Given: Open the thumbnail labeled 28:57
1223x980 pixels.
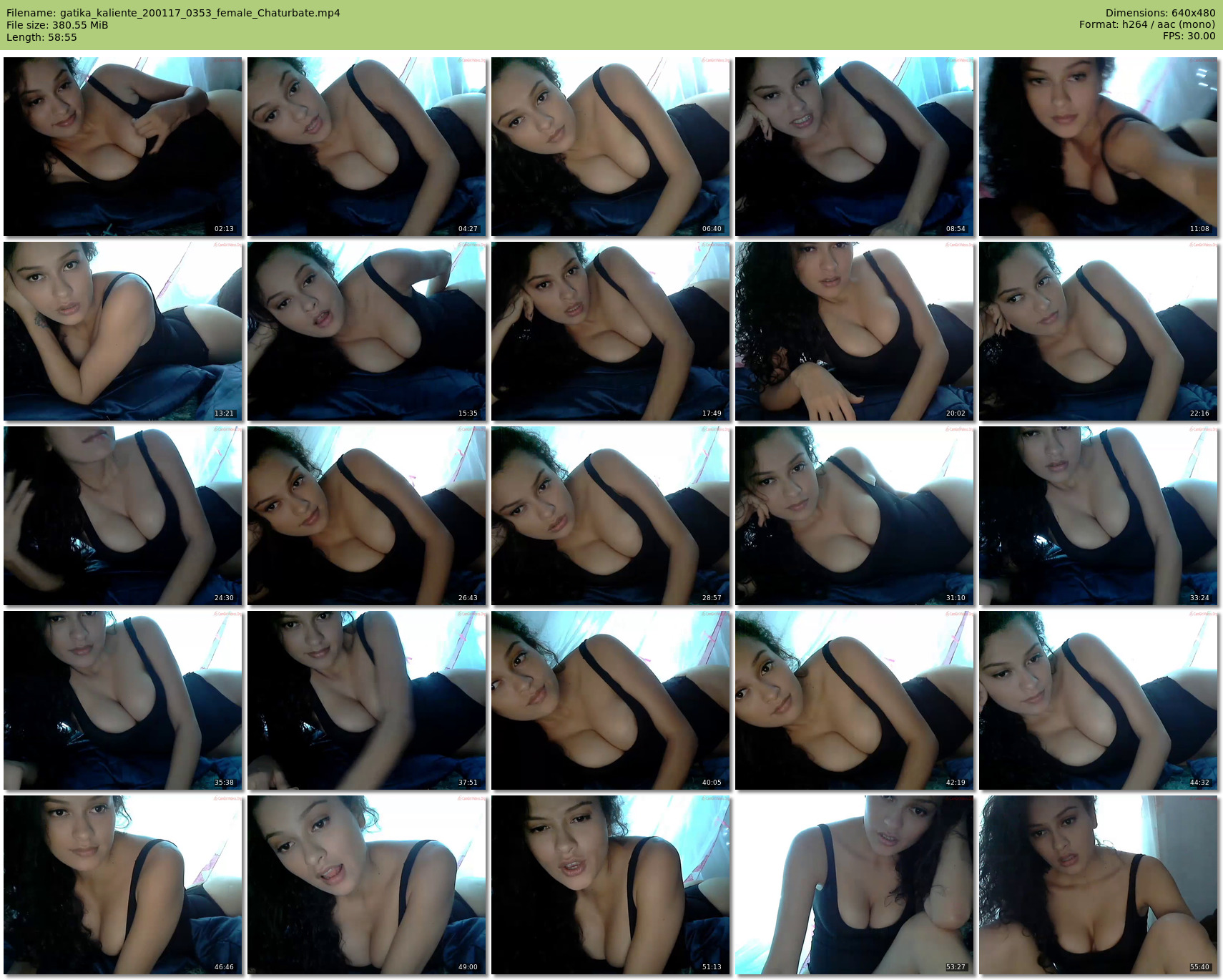Looking at the screenshot, I should click(610, 516).
